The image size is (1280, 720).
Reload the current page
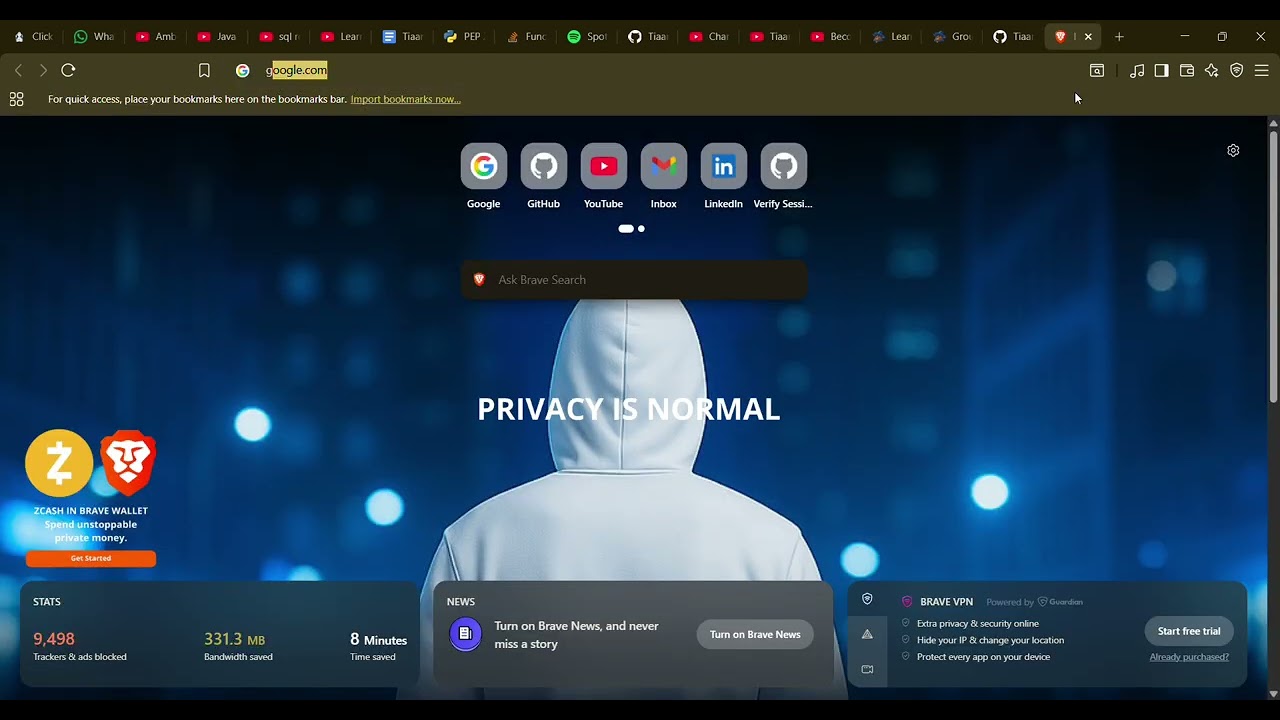pyautogui.click(x=68, y=71)
